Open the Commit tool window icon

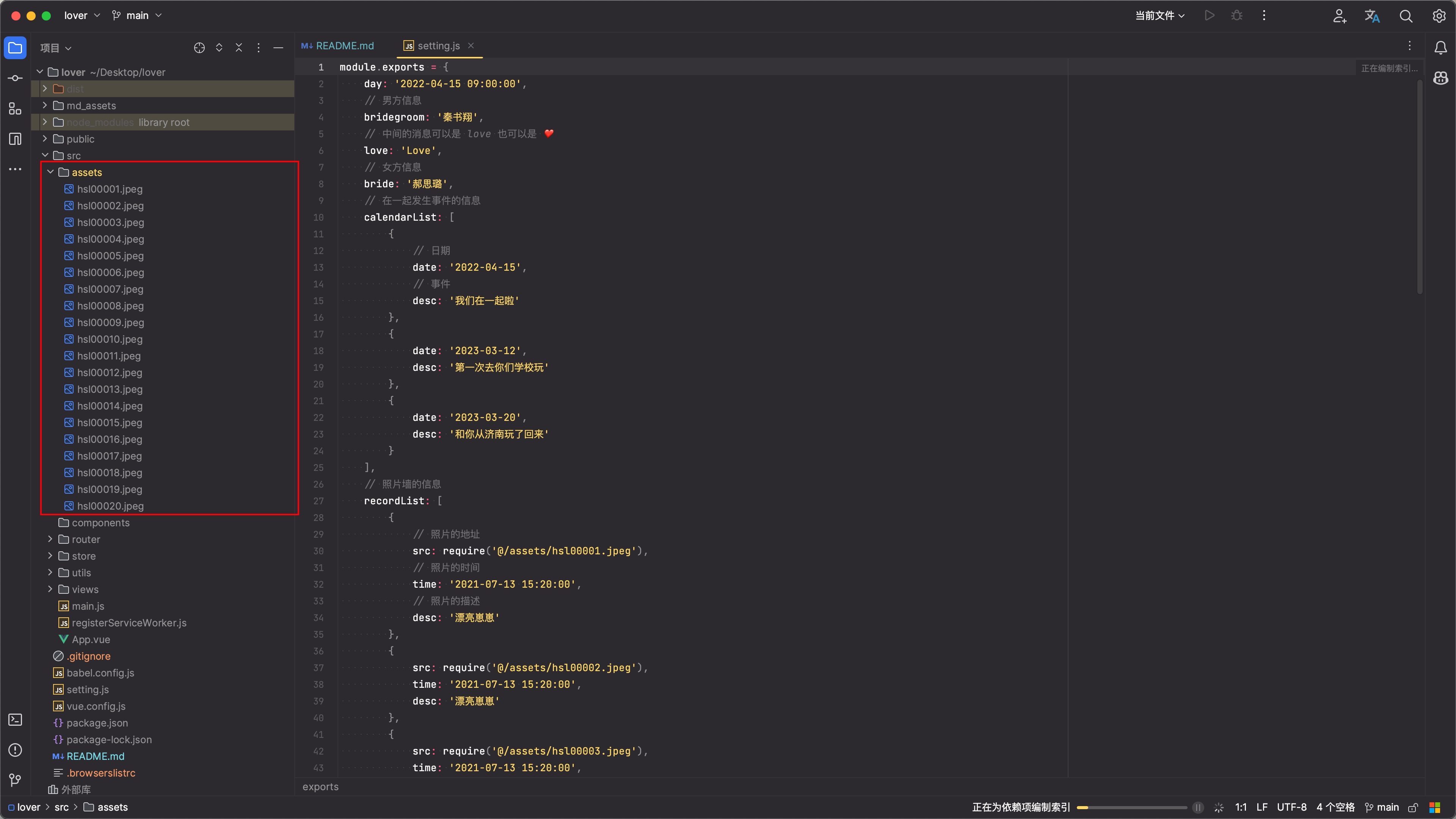[15, 78]
